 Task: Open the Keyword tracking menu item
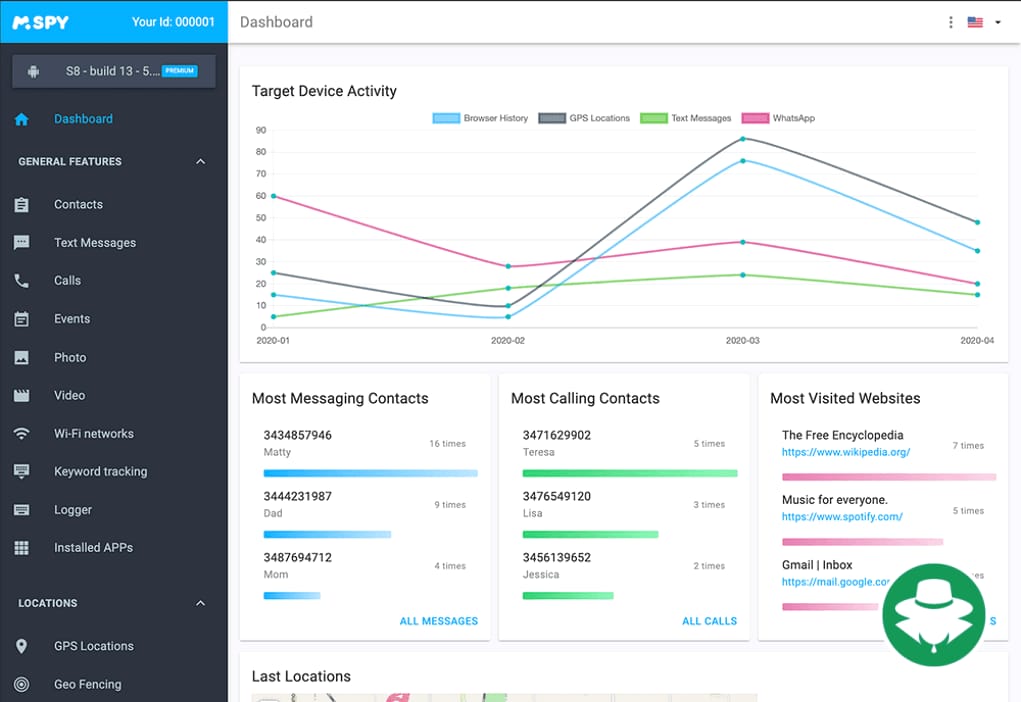100,472
